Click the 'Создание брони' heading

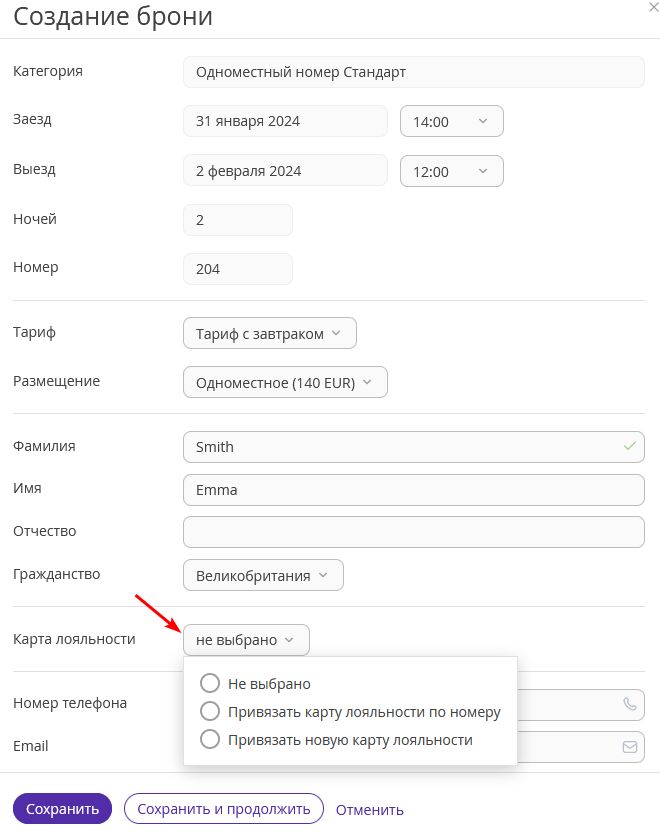coord(113,16)
